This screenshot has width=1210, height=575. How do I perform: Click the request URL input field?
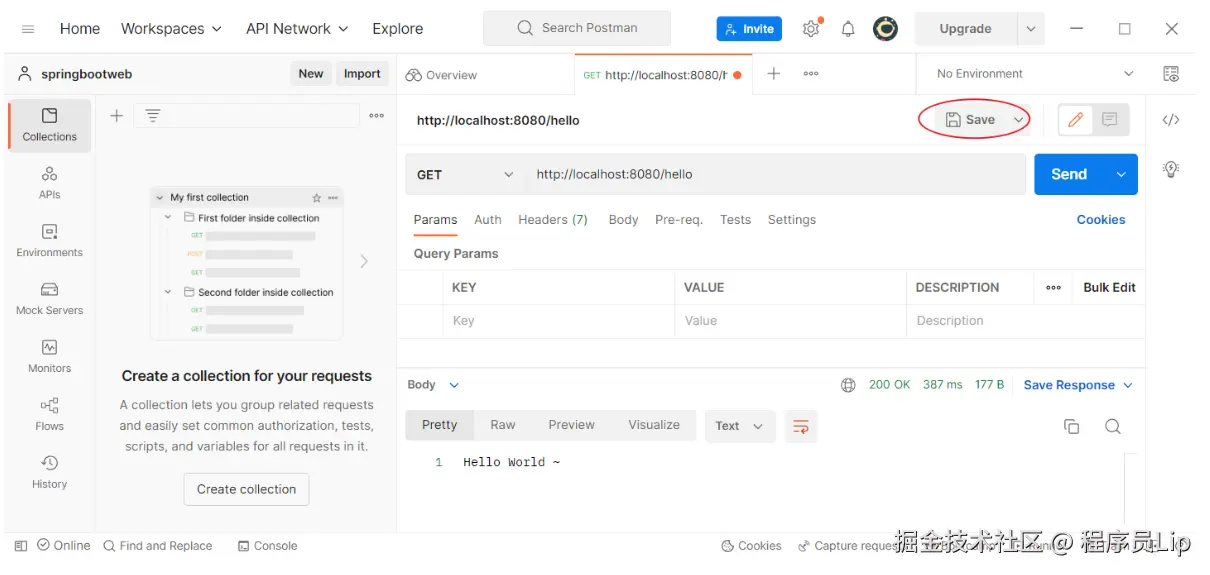776,174
